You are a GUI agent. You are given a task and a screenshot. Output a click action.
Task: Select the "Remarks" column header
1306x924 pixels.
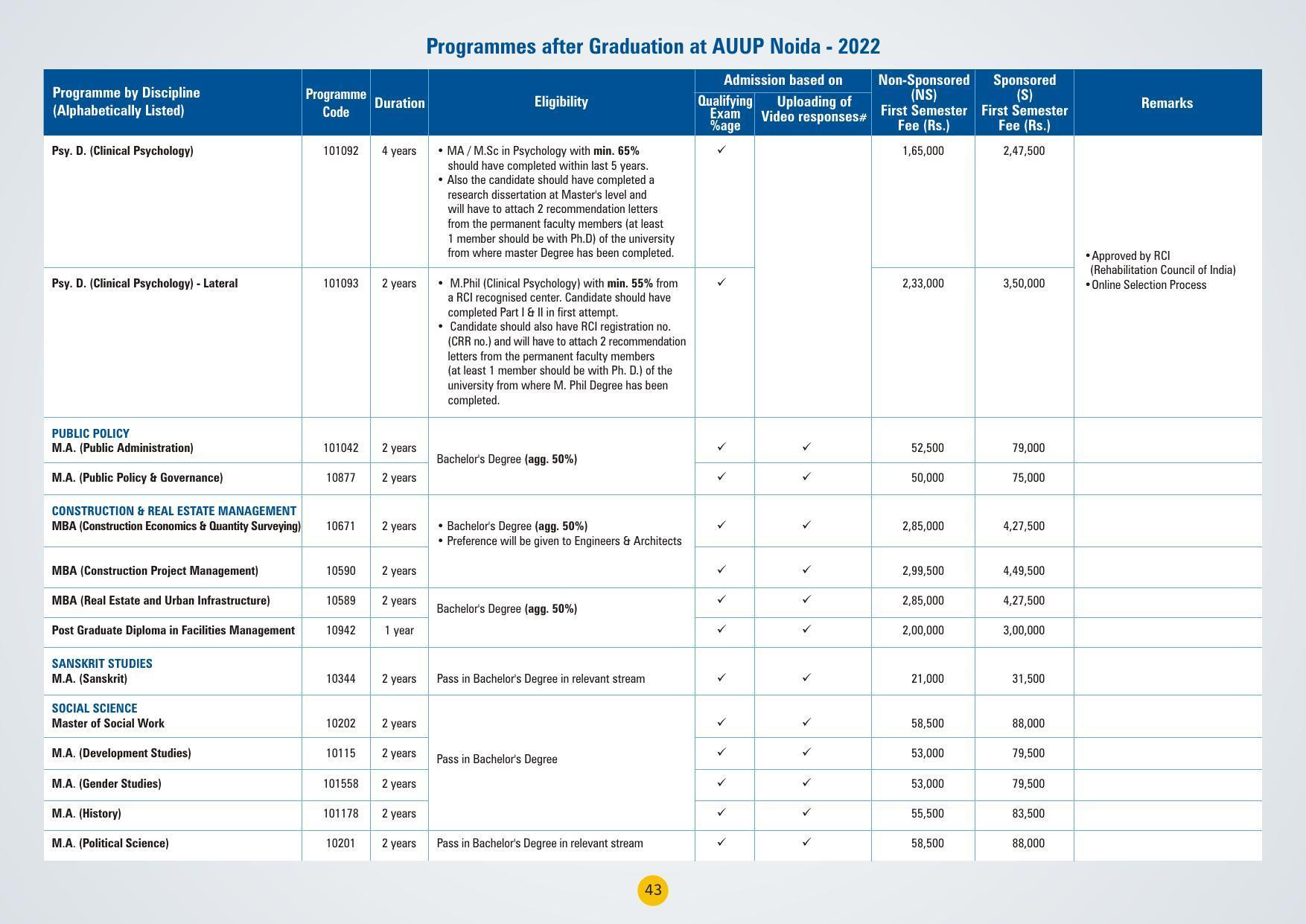click(1167, 103)
